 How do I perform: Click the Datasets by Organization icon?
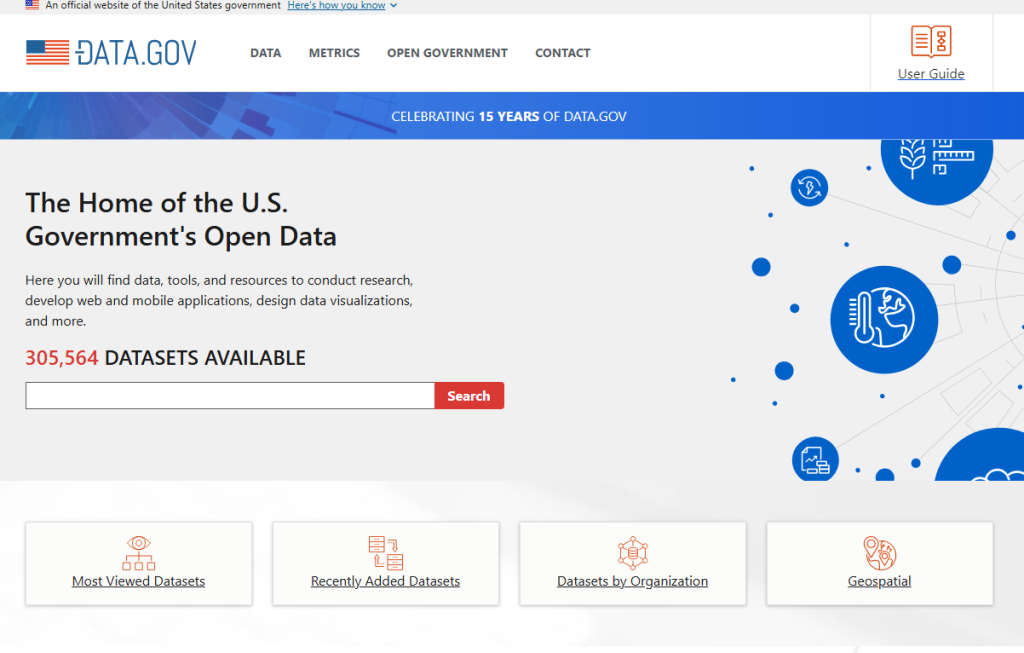[x=632, y=553]
